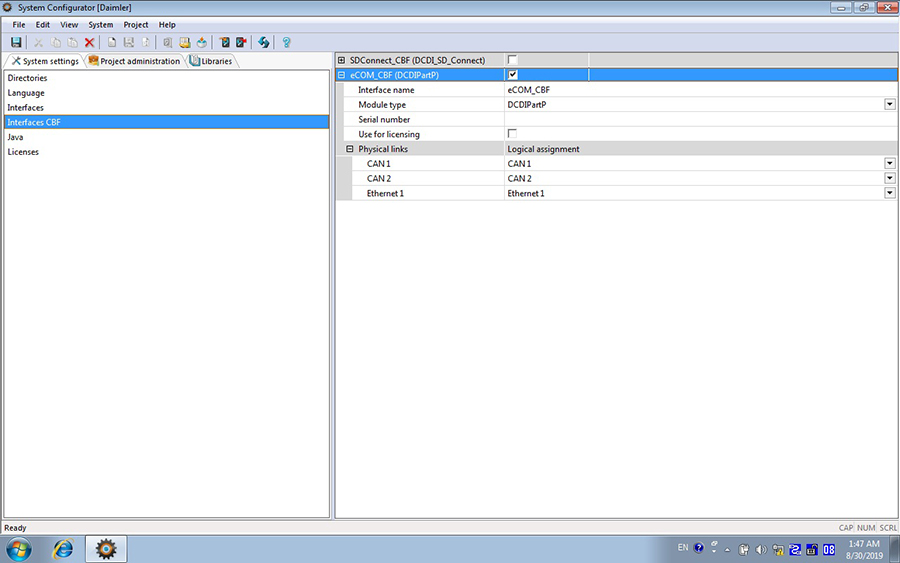900x563 pixels.
Task: Click the Windows Start orb
Action: [x=19, y=548]
